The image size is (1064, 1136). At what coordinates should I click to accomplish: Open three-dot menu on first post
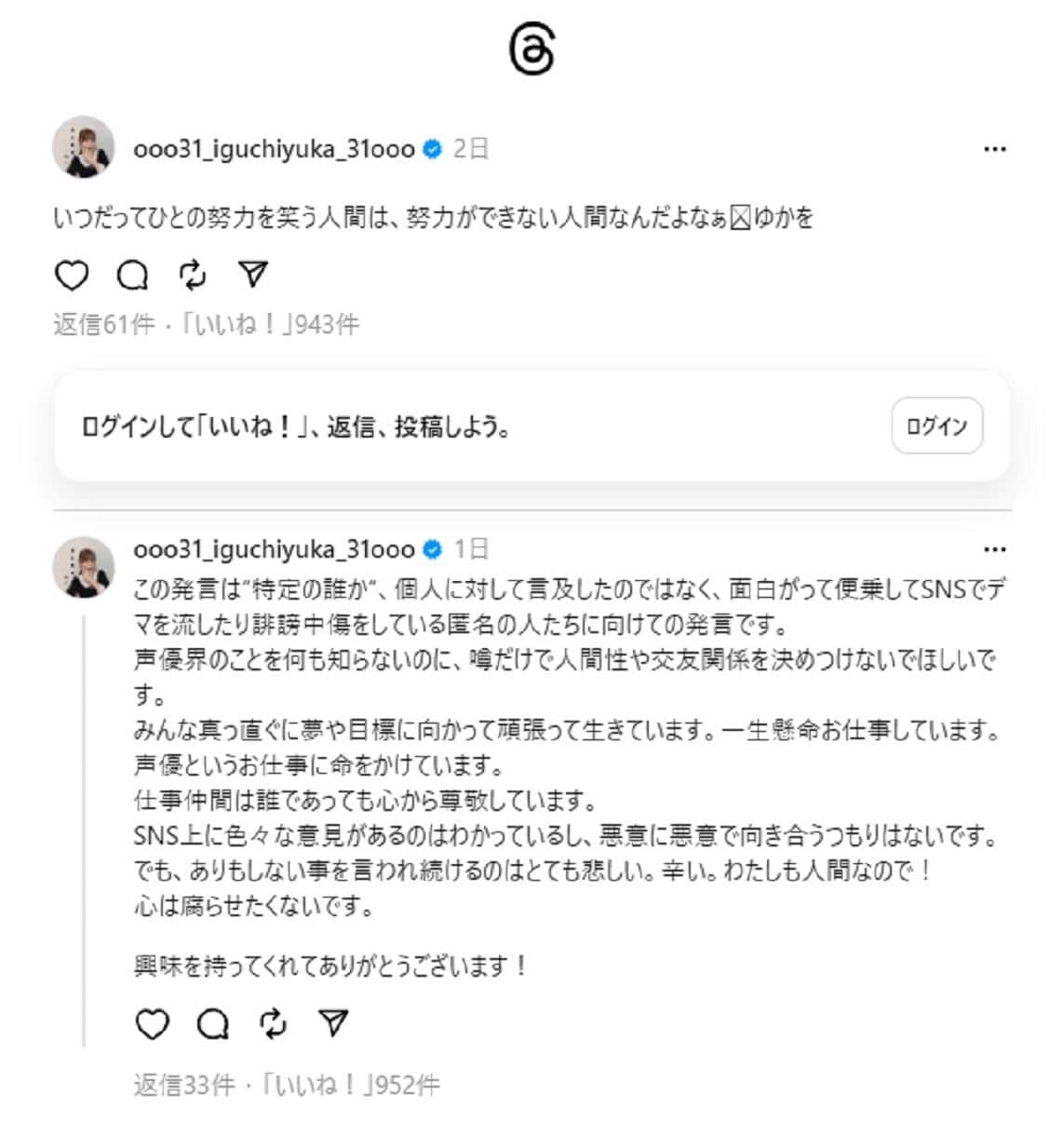tap(994, 149)
